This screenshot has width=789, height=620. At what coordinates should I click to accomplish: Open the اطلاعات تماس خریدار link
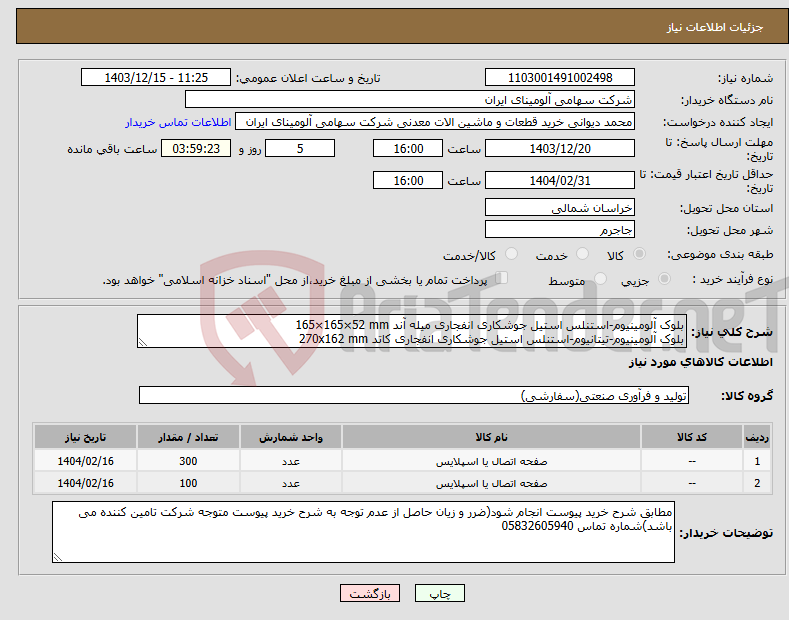pyautogui.click(x=178, y=122)
